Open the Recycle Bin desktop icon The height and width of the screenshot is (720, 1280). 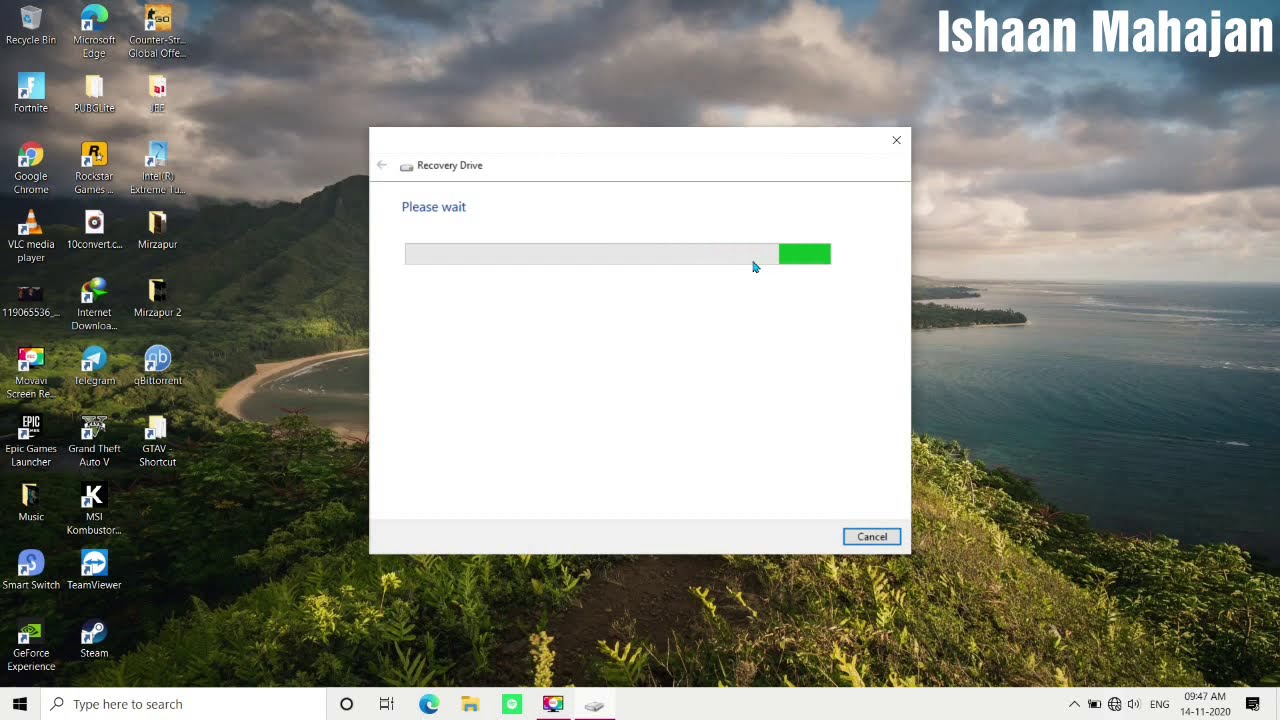[31, 26]
